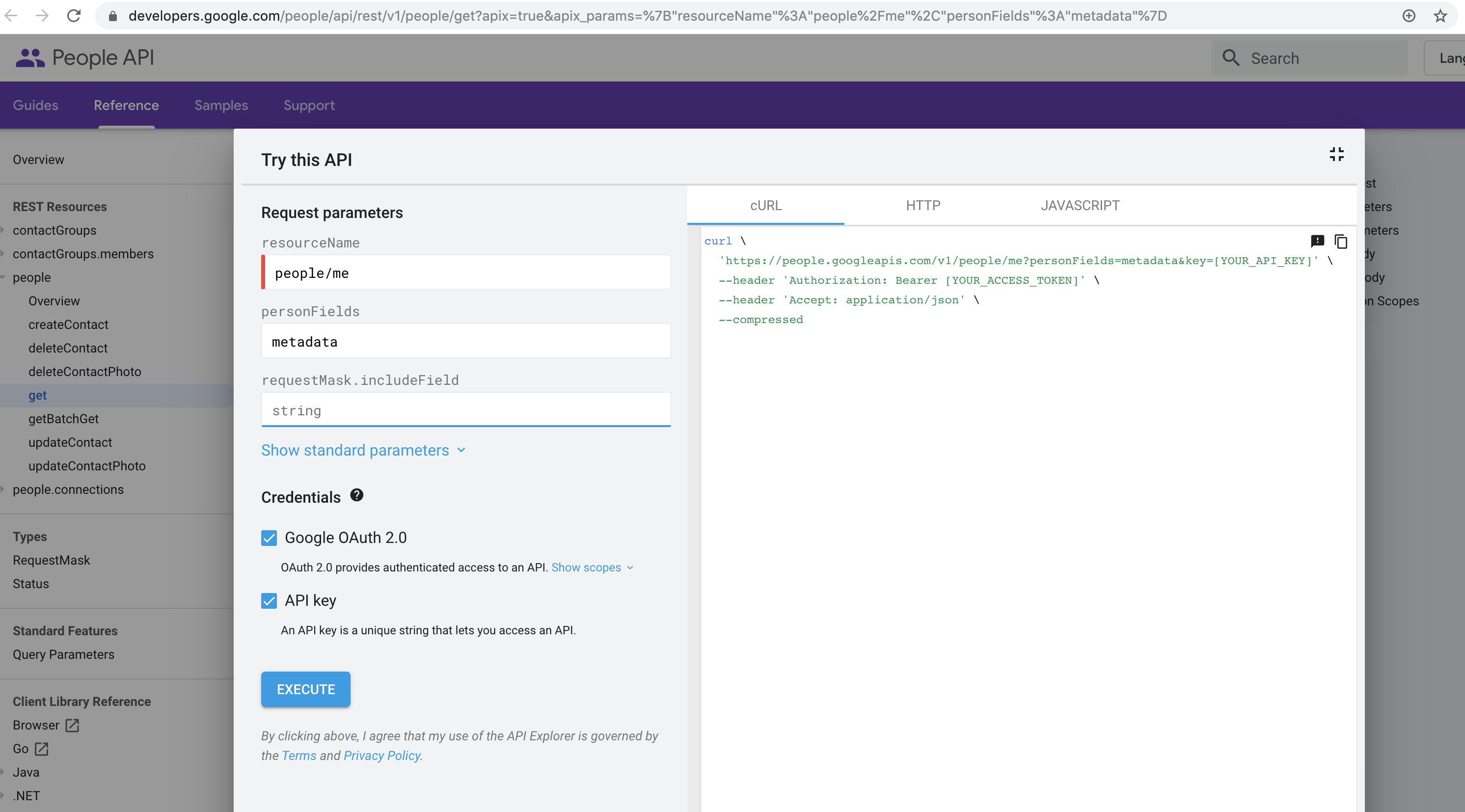The width and height of the screenshot is (1465, 812).
Task: Click the search magnifier icon
Action: [x=1231, y=58]
